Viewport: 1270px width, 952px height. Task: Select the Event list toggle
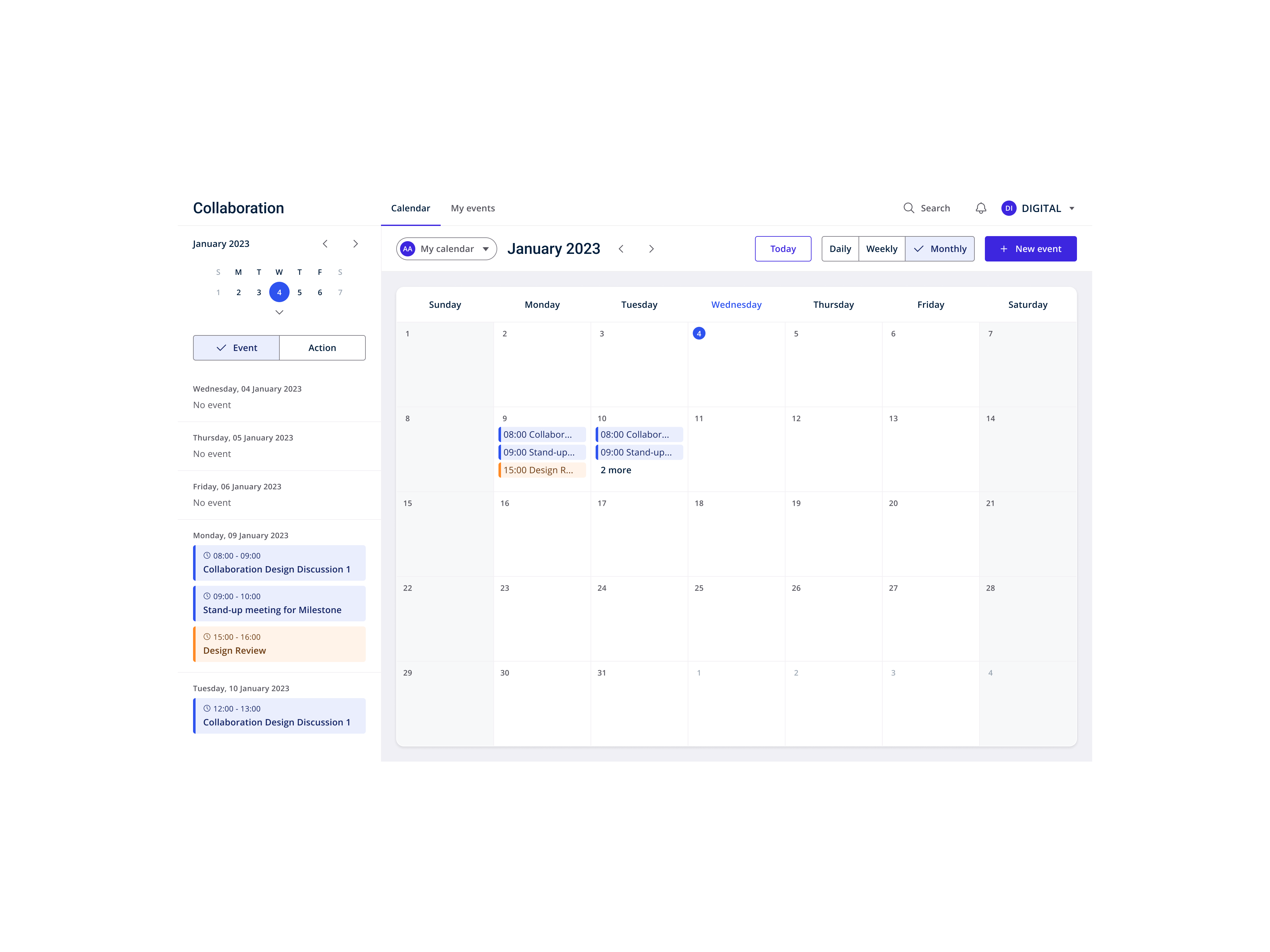236,348
